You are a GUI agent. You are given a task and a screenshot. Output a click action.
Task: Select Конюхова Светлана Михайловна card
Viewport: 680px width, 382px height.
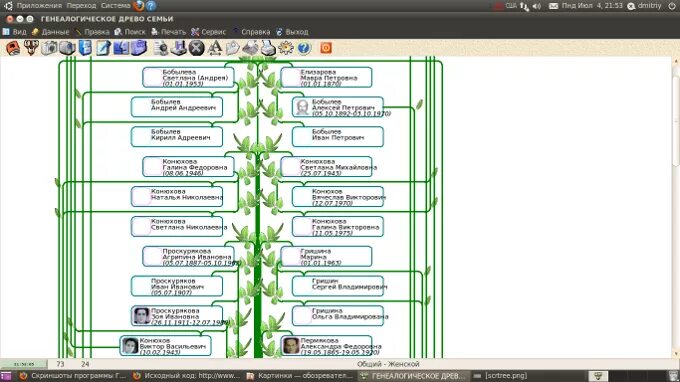(x=326, y=167)
